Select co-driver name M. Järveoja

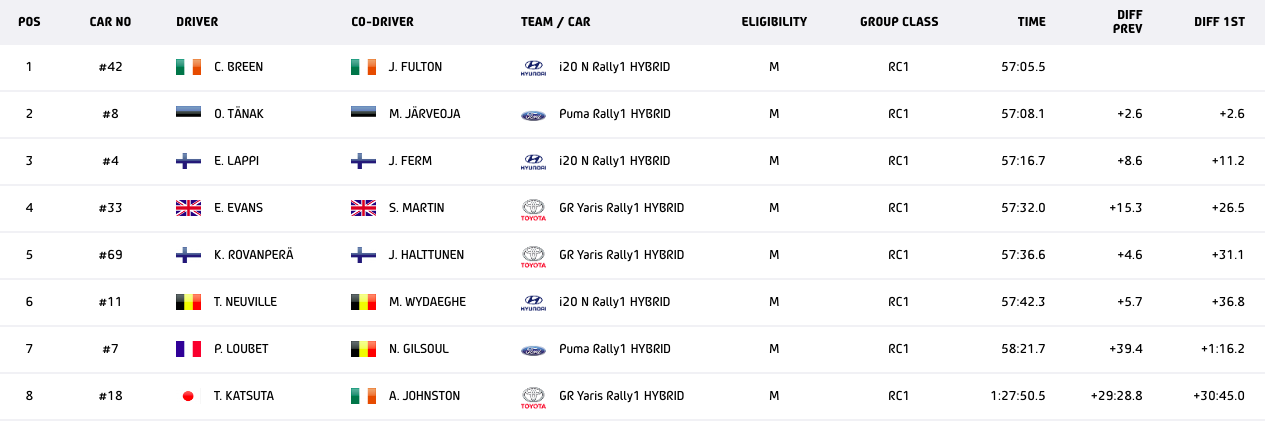point(424,114)
